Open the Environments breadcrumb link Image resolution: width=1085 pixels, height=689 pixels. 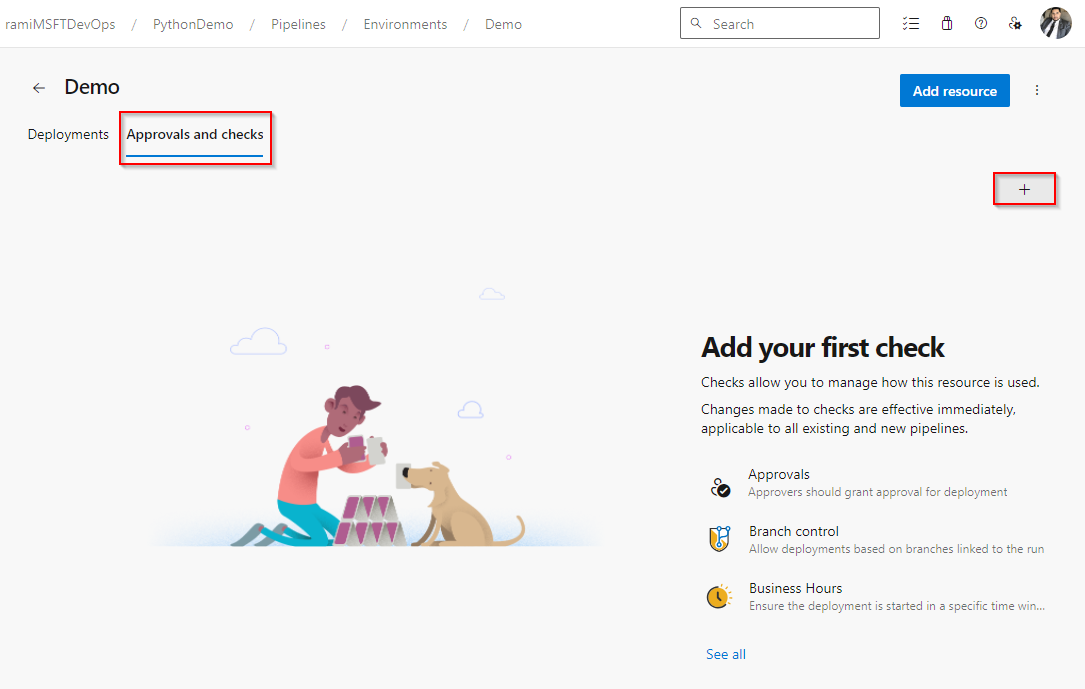(x=405, y=23)
